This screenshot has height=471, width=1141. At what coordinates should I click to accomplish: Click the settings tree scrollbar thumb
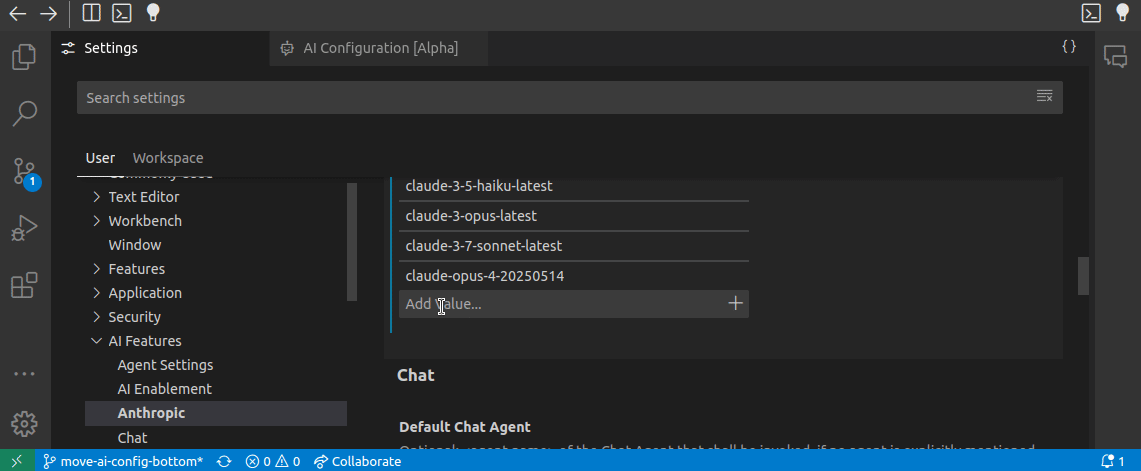(352, 242)
